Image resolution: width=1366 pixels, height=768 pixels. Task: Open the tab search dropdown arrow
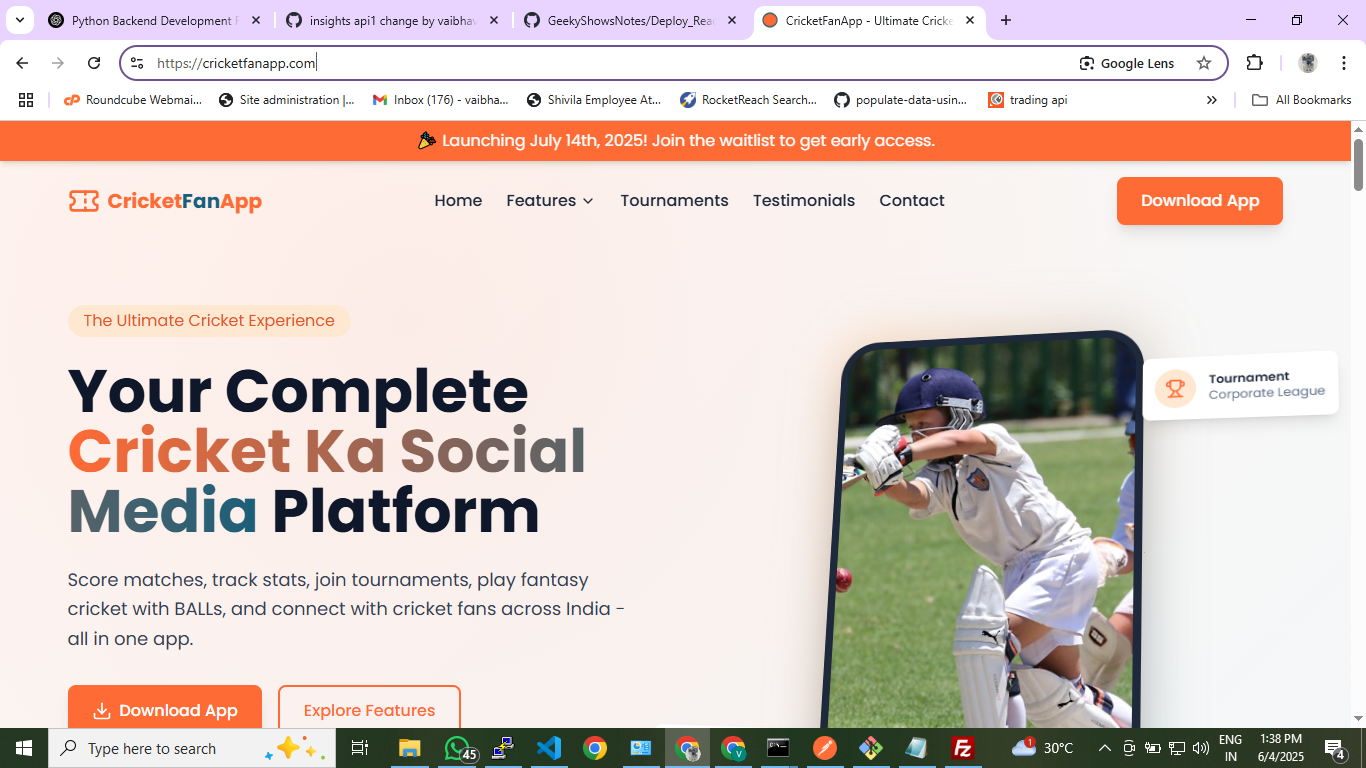(19, 20)
